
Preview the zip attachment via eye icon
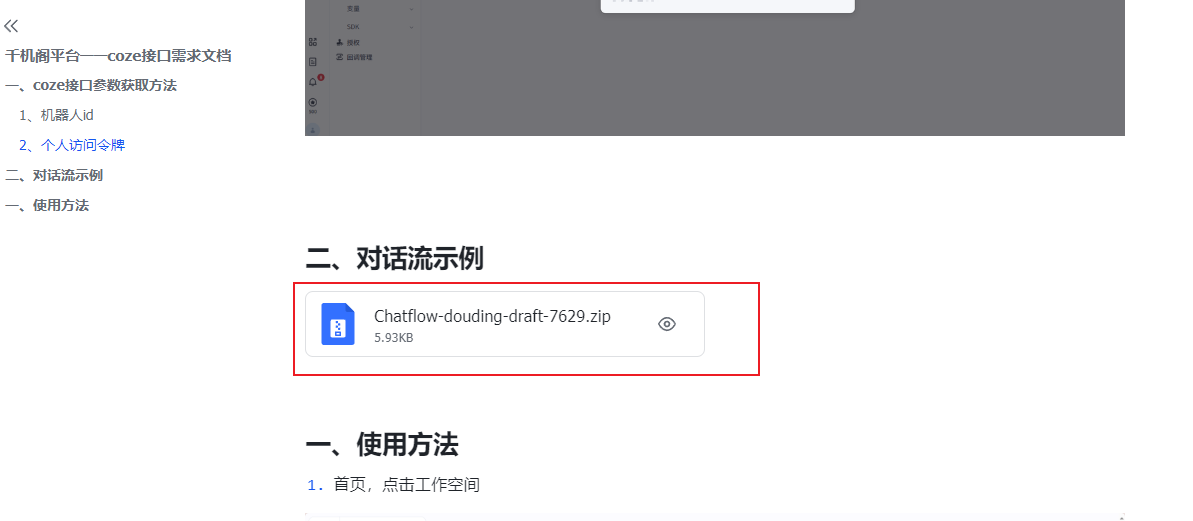(666, 324)
